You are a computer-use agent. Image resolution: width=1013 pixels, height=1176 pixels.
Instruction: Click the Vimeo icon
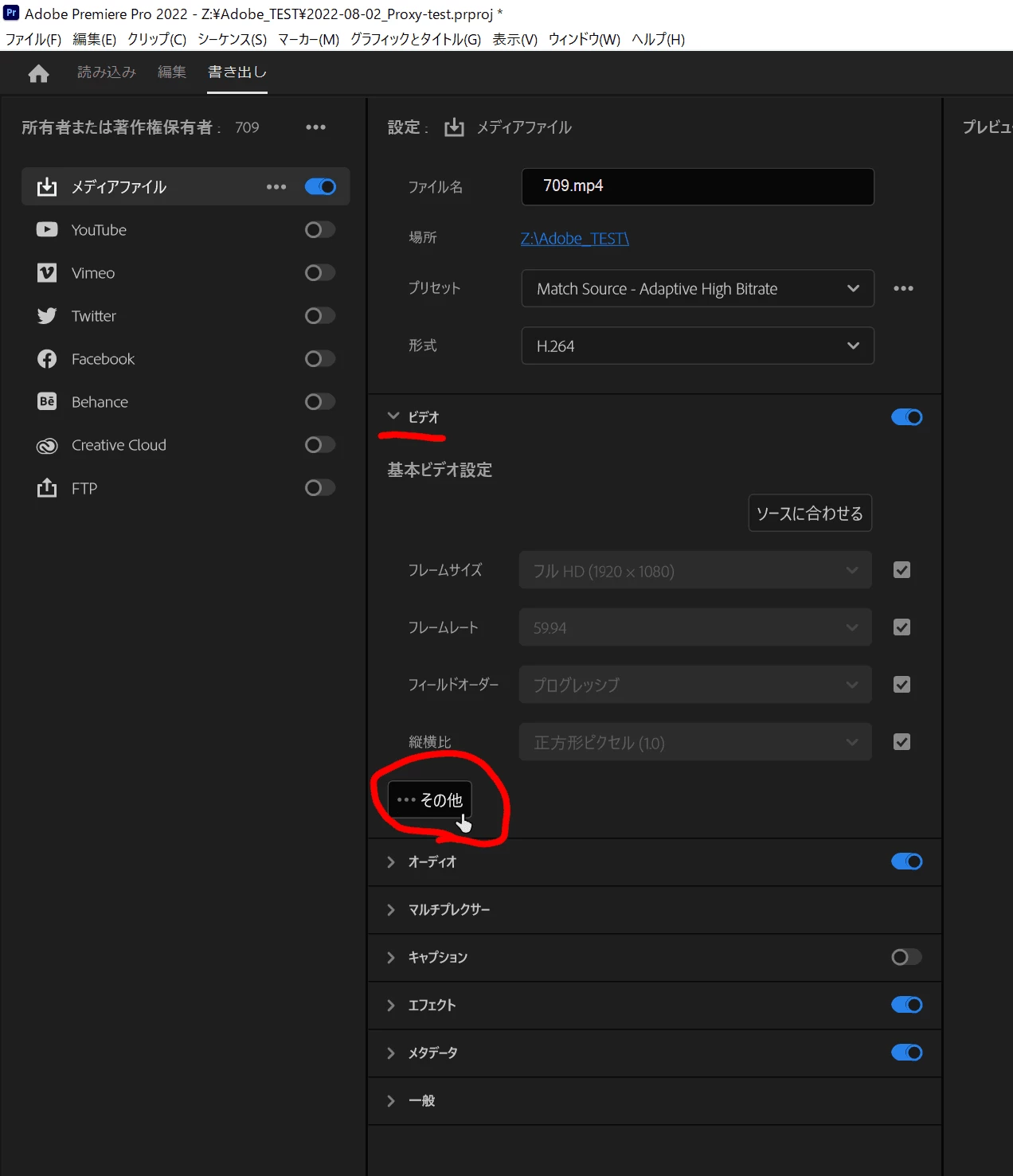[x=47, y=272]
